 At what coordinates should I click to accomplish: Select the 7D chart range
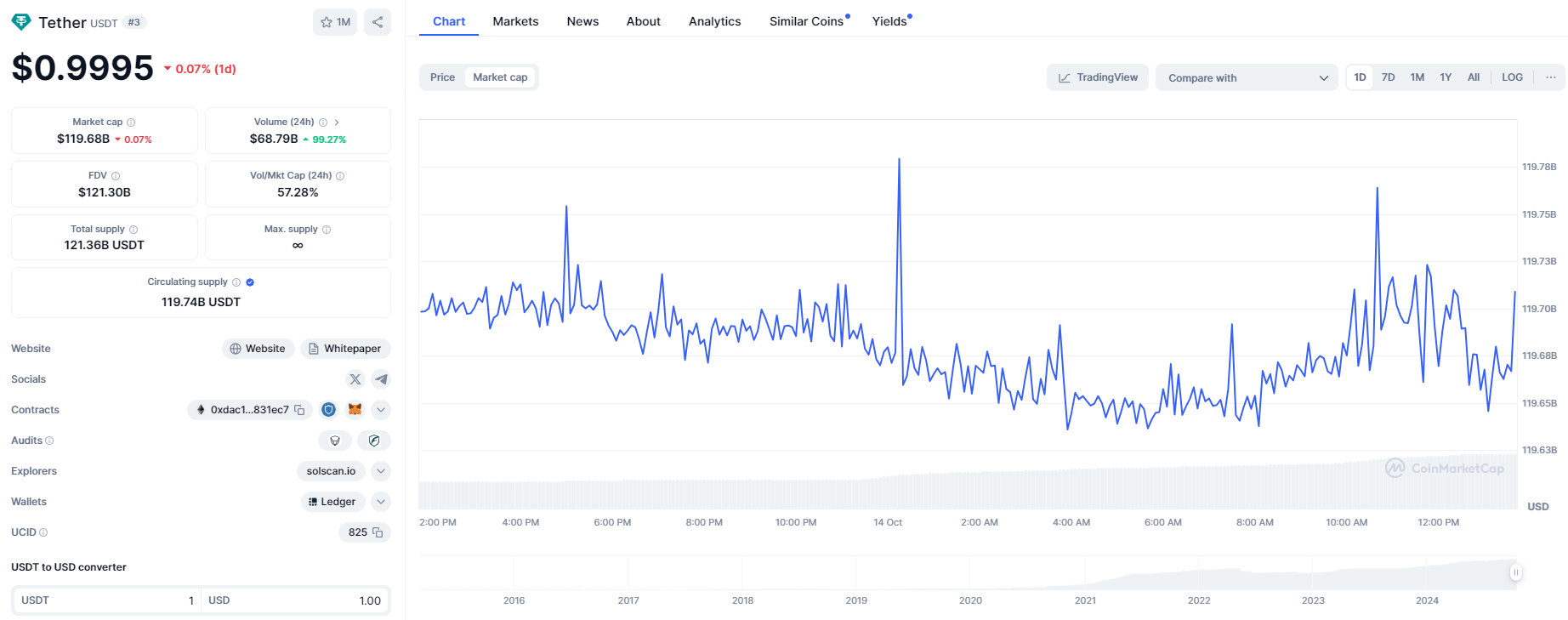tap(1389, 77)
